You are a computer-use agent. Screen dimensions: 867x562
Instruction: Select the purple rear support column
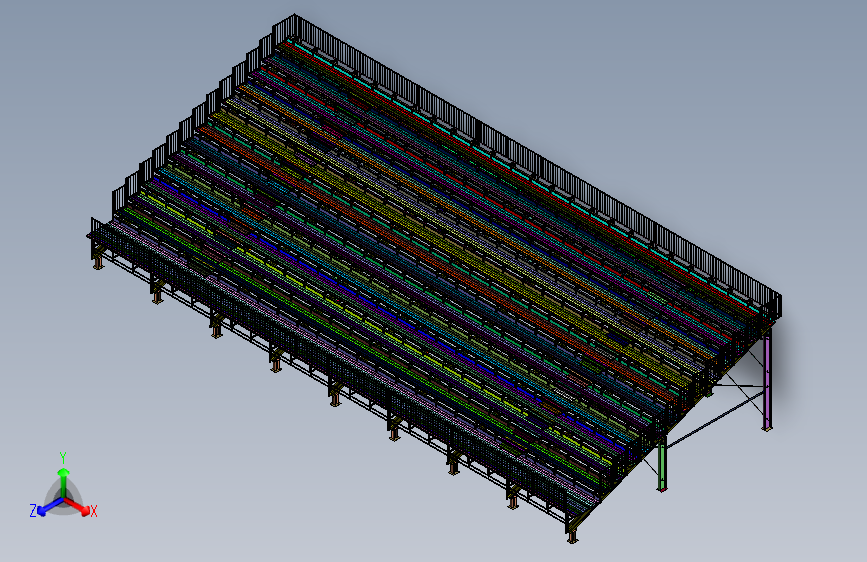tap(767, 382)
